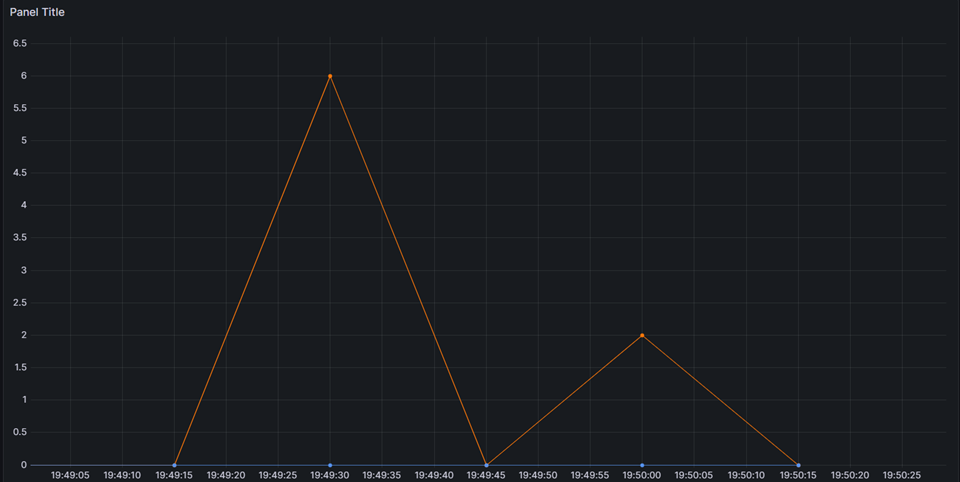Click the 5 y-axis label

click(x=24, y=140)
